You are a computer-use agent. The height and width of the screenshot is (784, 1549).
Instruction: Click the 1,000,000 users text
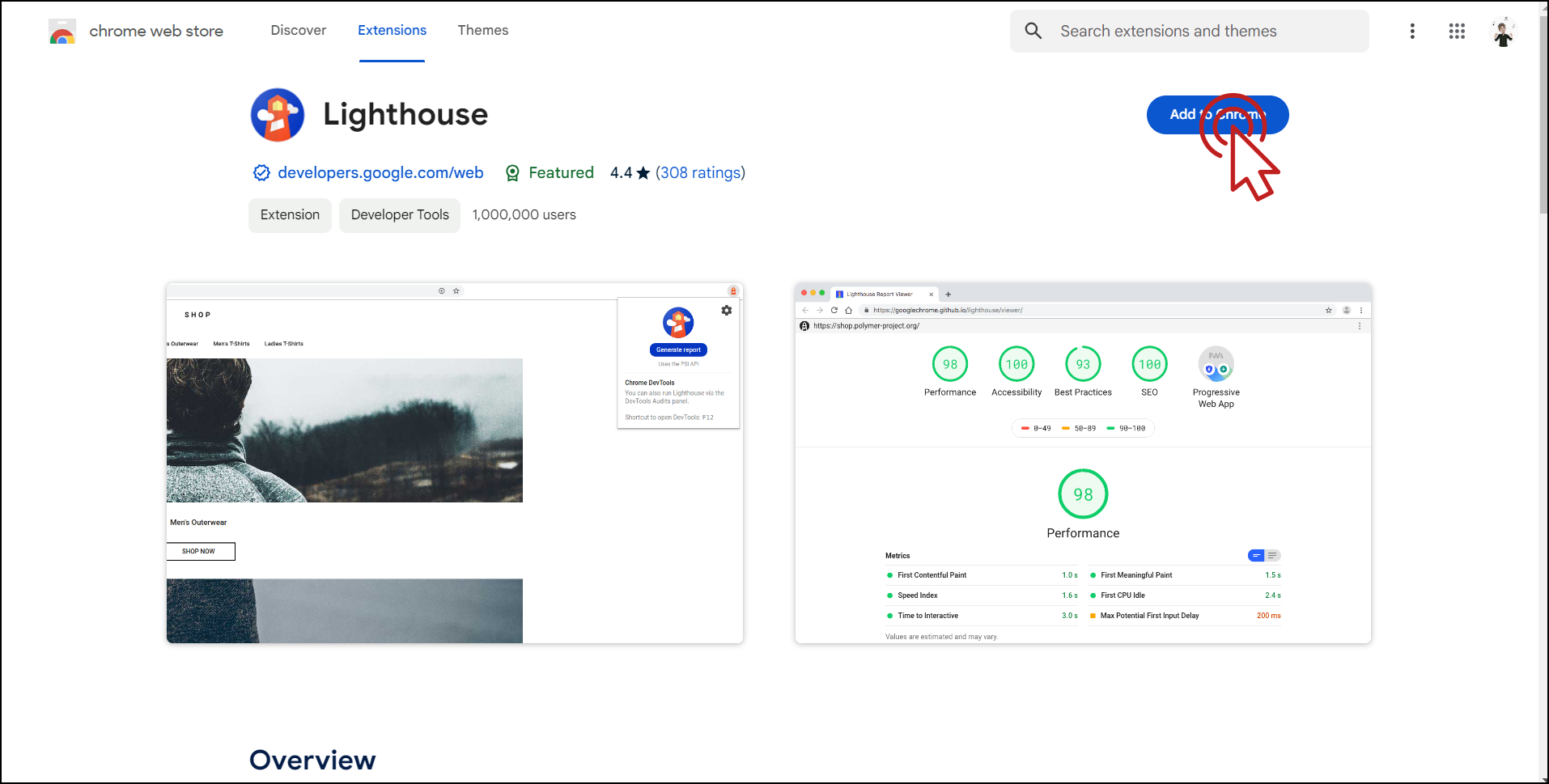524,215
